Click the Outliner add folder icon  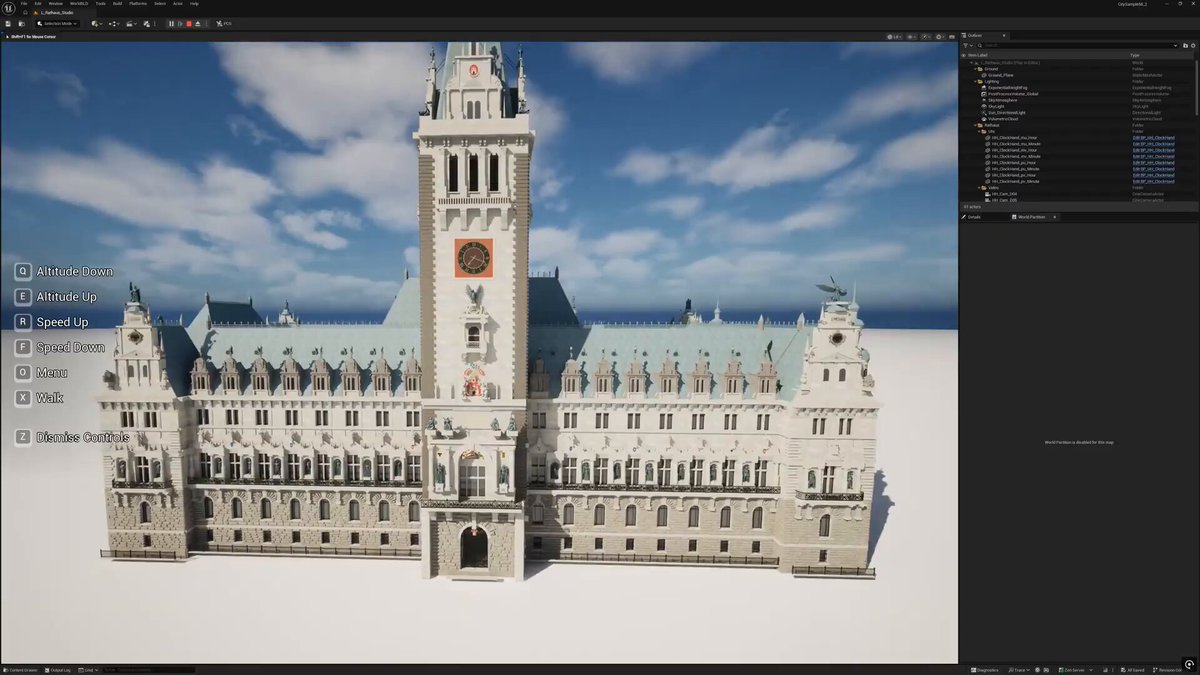pyautogui.click(x=1186, y=45)
